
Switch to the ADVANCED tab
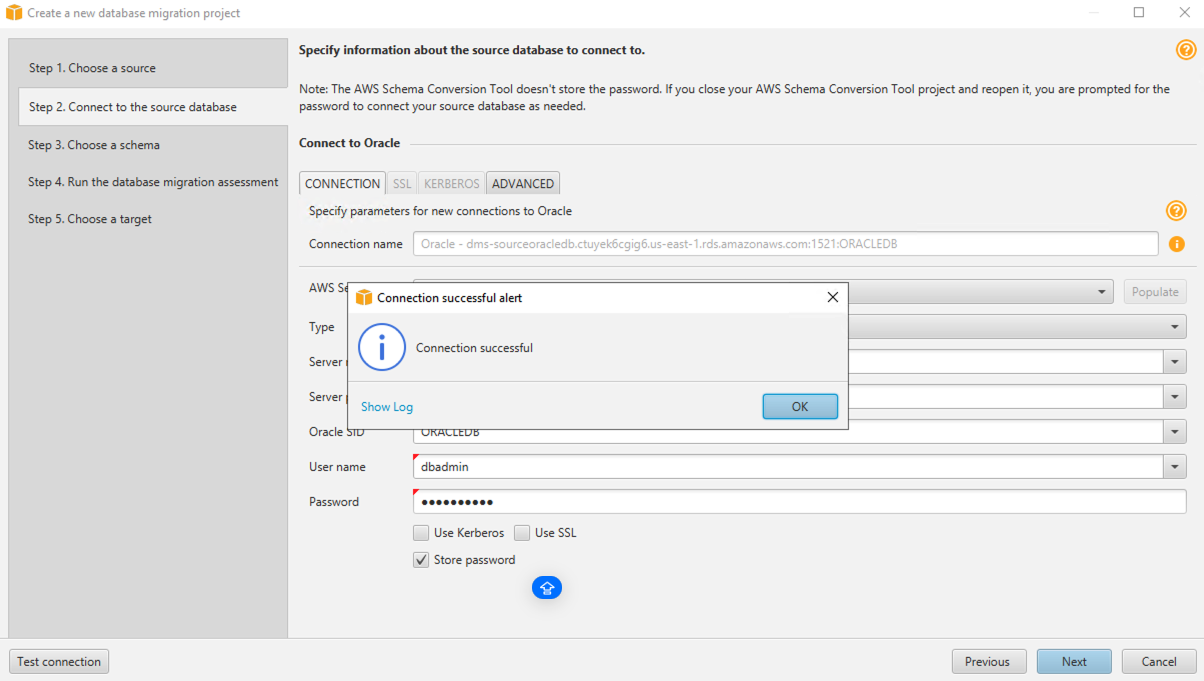(523, 184)
